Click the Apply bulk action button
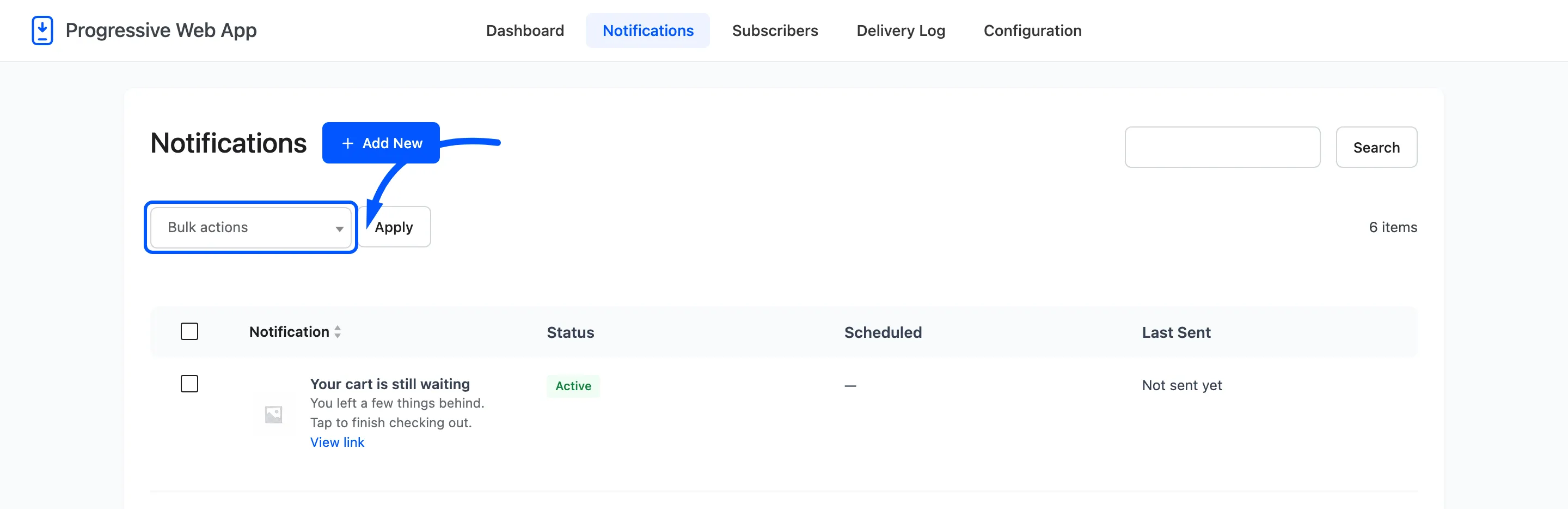The height and width of the screenshot is (509, 1568). [x=394, y=227]
